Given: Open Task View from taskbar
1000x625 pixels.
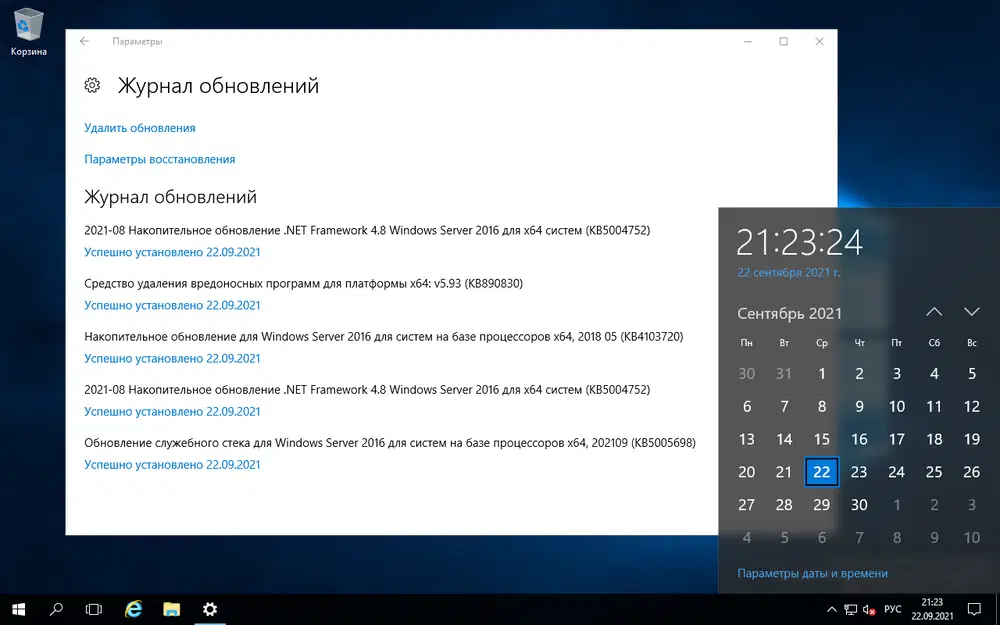Looking at the screenshot, I should coord(94,610).
